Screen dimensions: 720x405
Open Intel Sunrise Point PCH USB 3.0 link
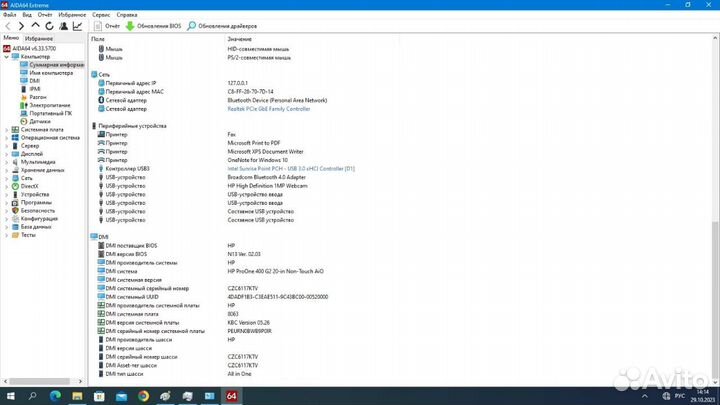(291, 169)
